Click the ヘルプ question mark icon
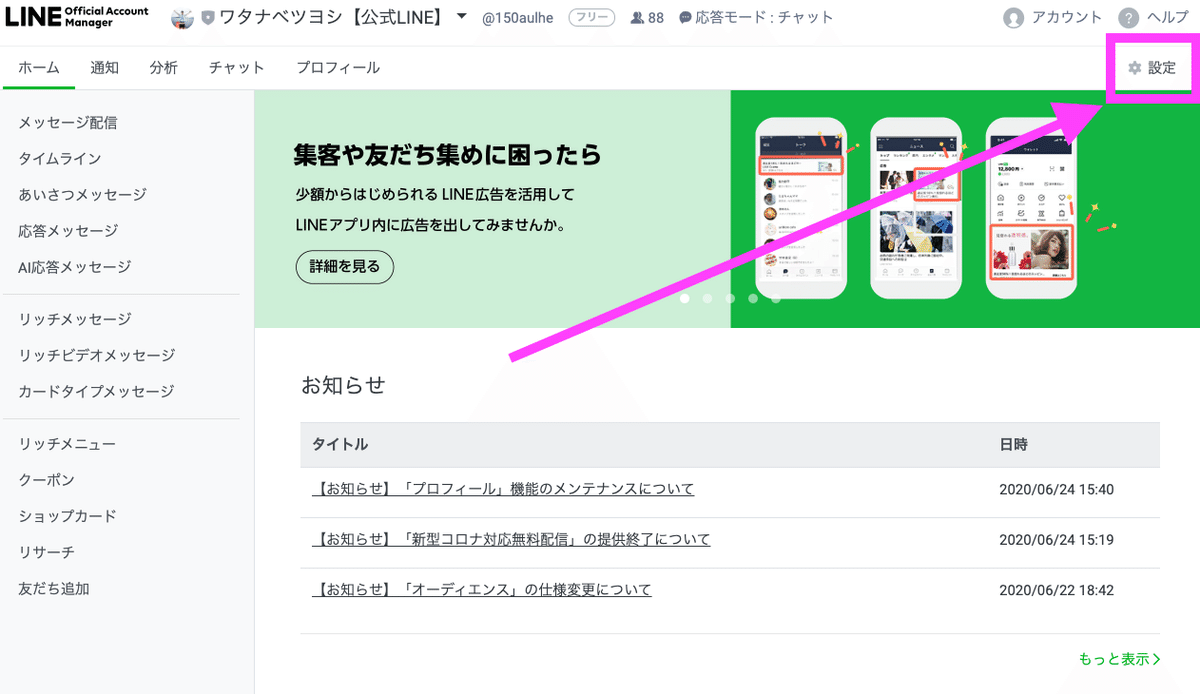 click(1129, 18)
